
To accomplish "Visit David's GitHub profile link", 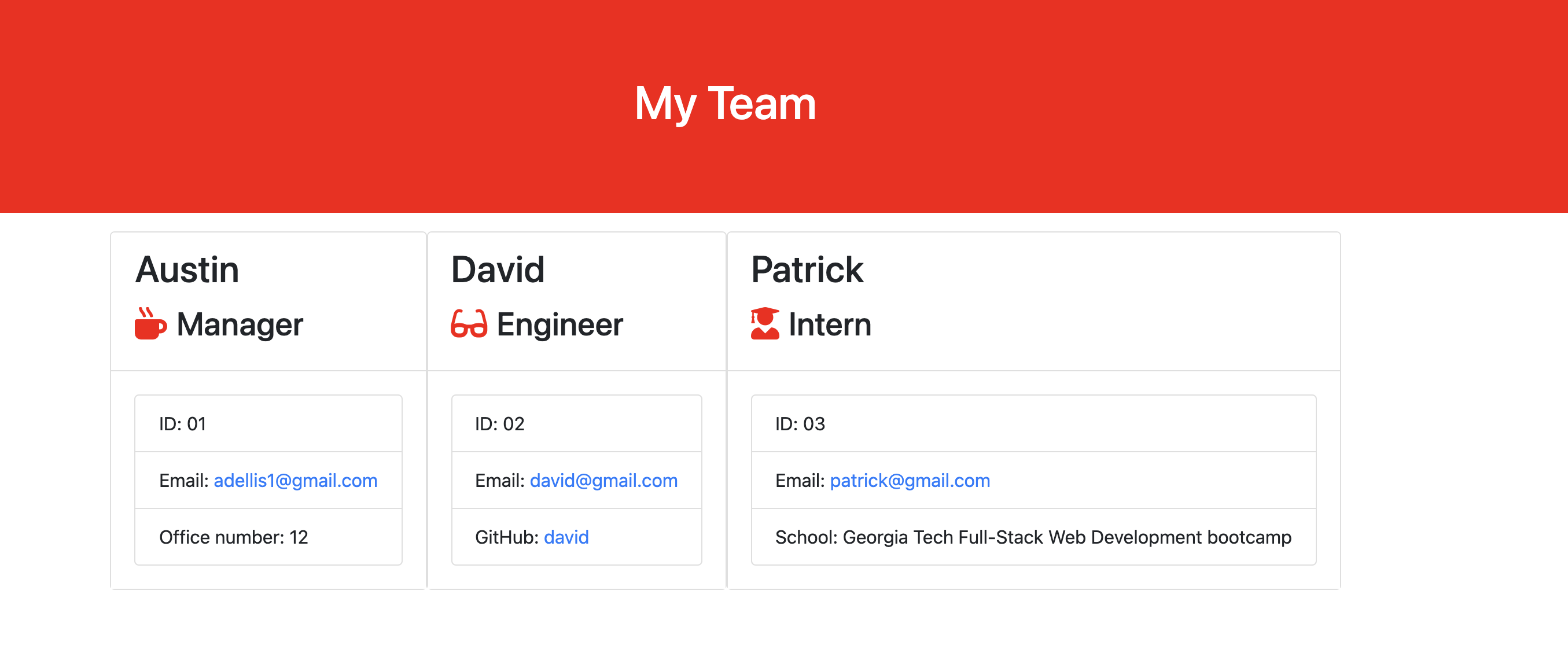I will tap(566, 537).
